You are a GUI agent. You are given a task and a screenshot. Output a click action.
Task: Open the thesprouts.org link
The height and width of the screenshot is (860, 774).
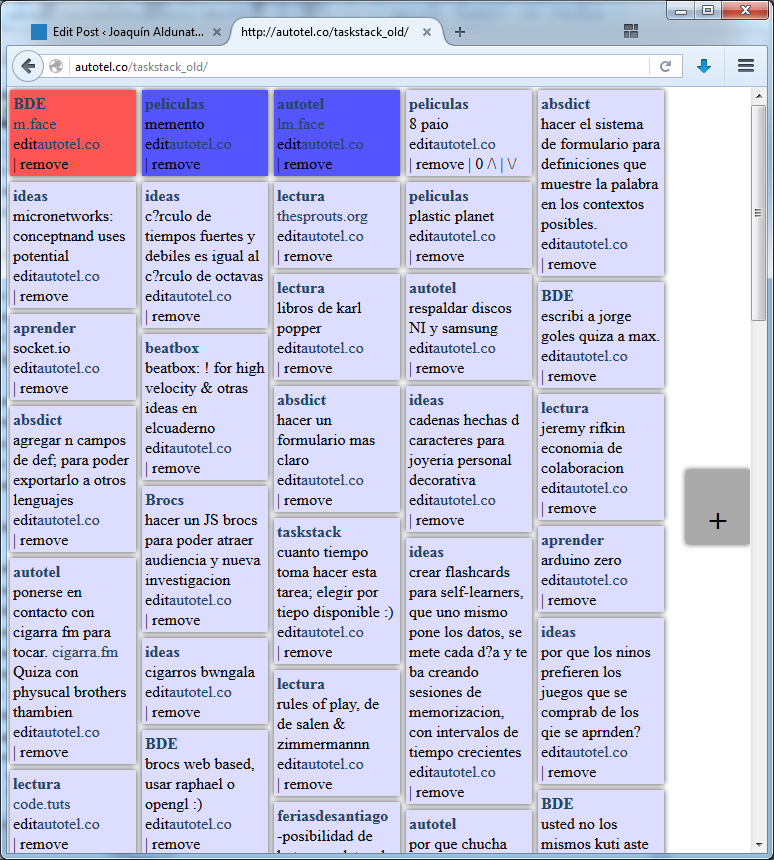point(323,216)
